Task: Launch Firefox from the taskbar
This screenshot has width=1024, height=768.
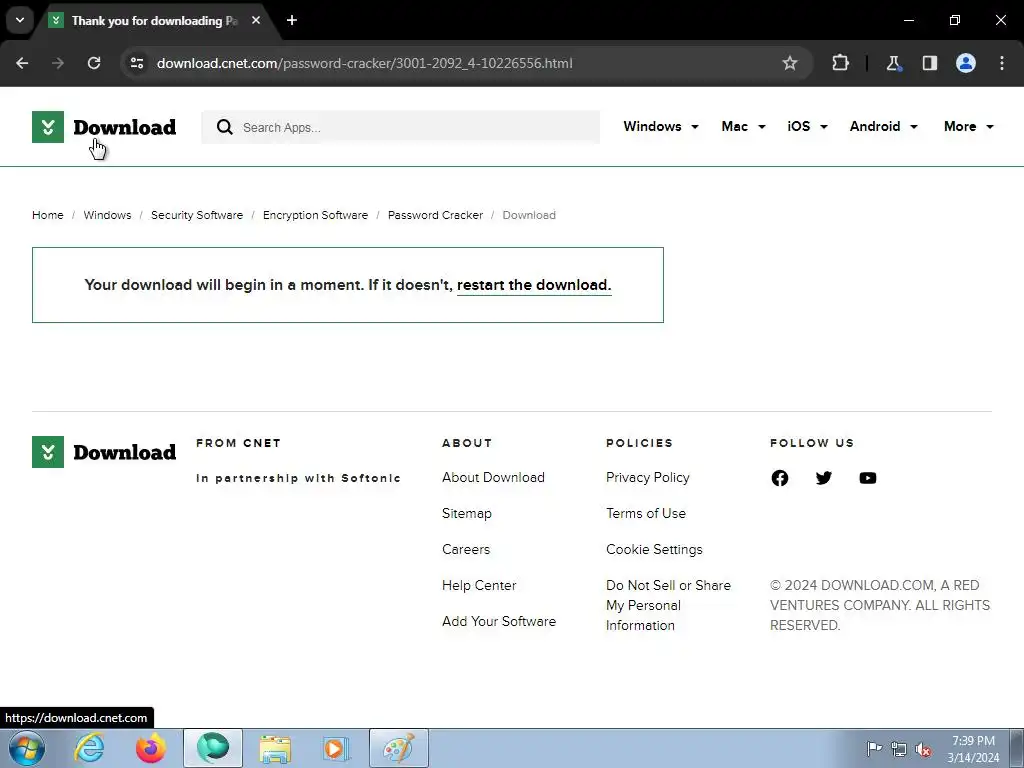Action: coord(151,748)
